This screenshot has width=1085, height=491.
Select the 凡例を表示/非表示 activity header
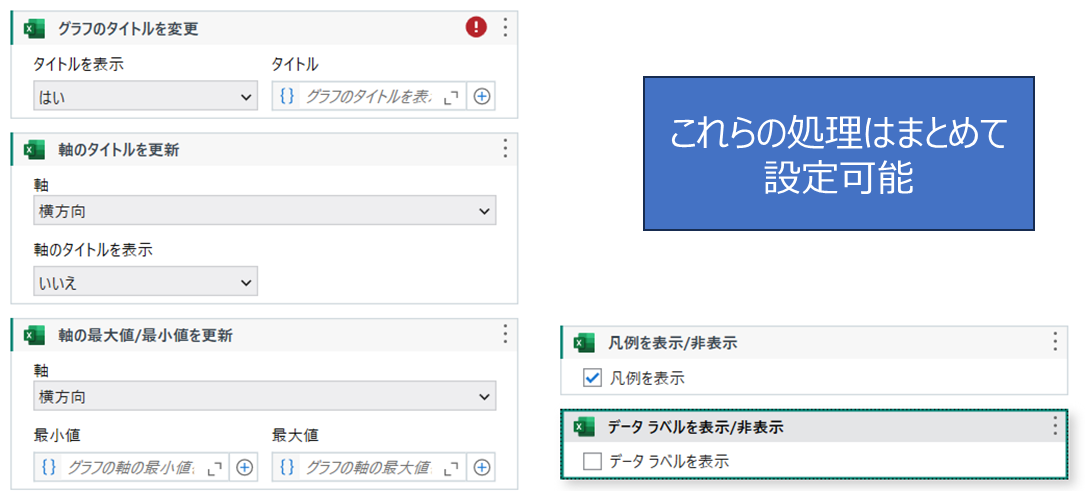click(813, 343)
